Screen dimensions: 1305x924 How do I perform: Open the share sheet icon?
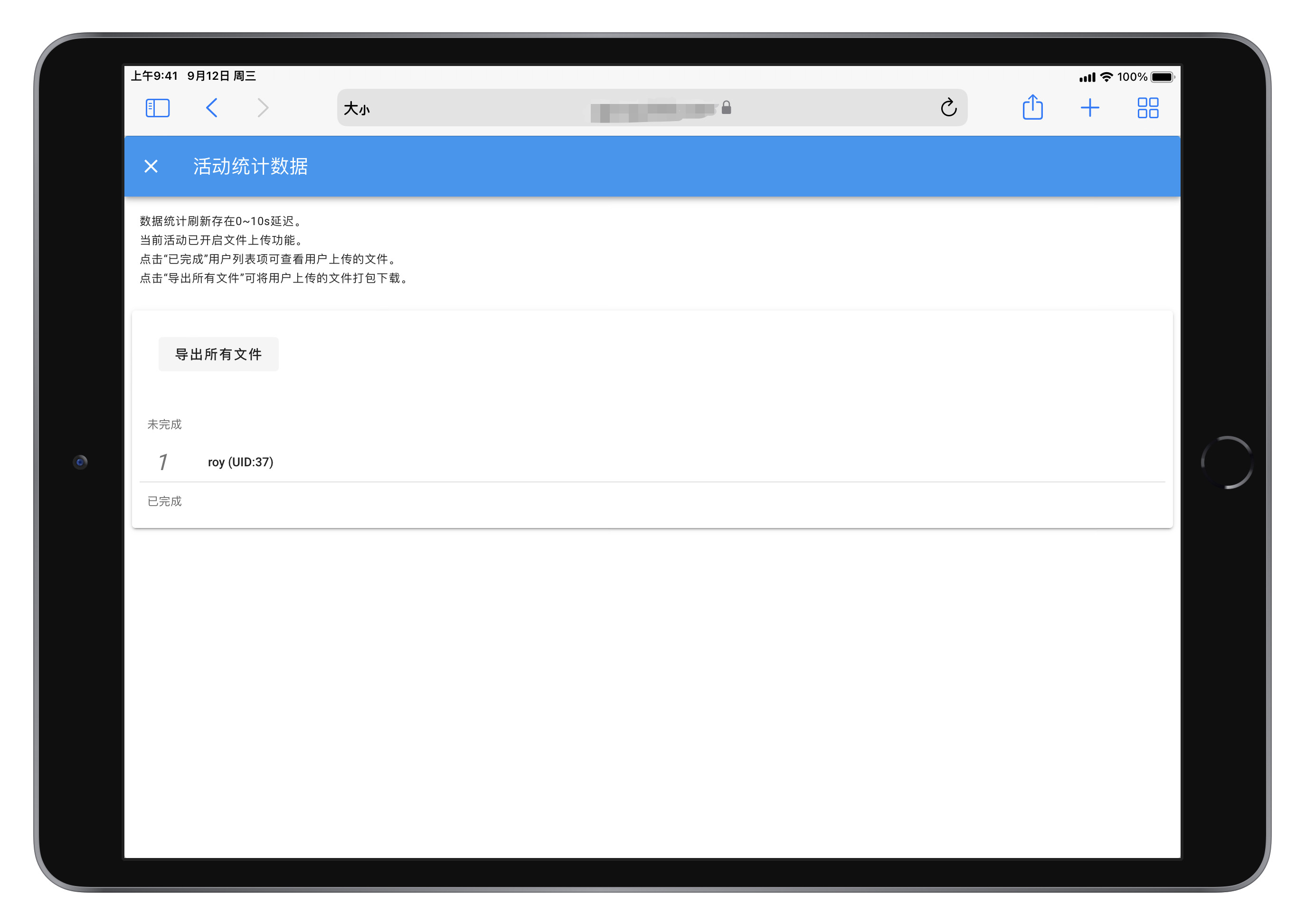click(x=1032, y=107)
